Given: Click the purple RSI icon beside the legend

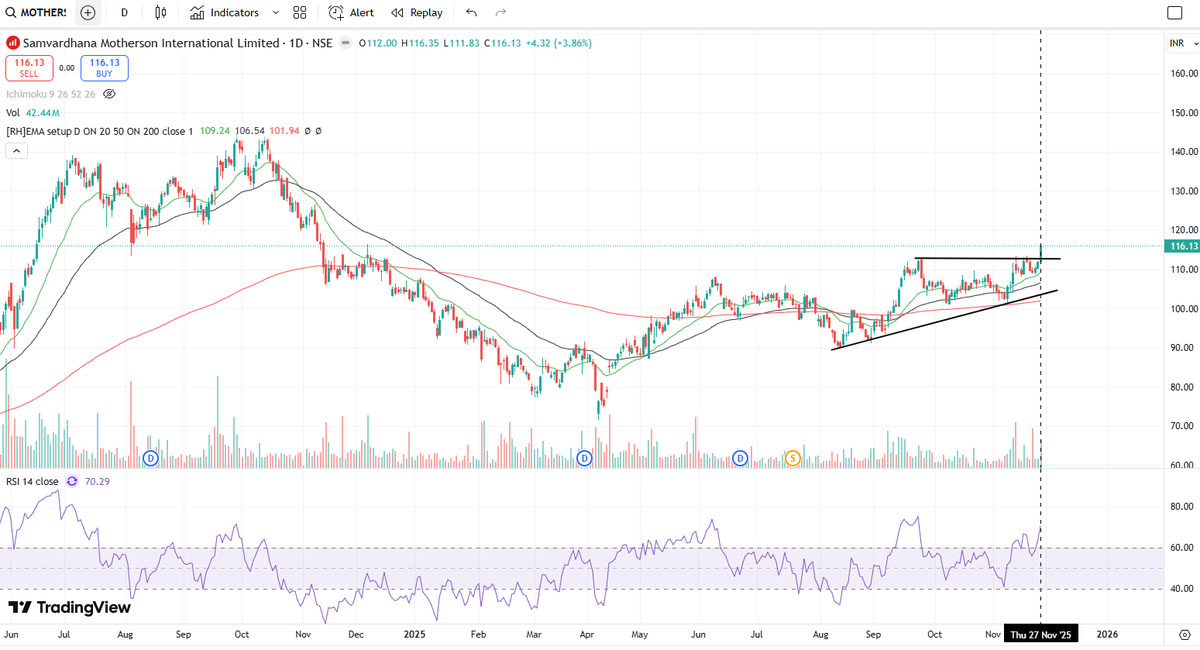Looking at the screenshot, I should click(x=72, y=481).
